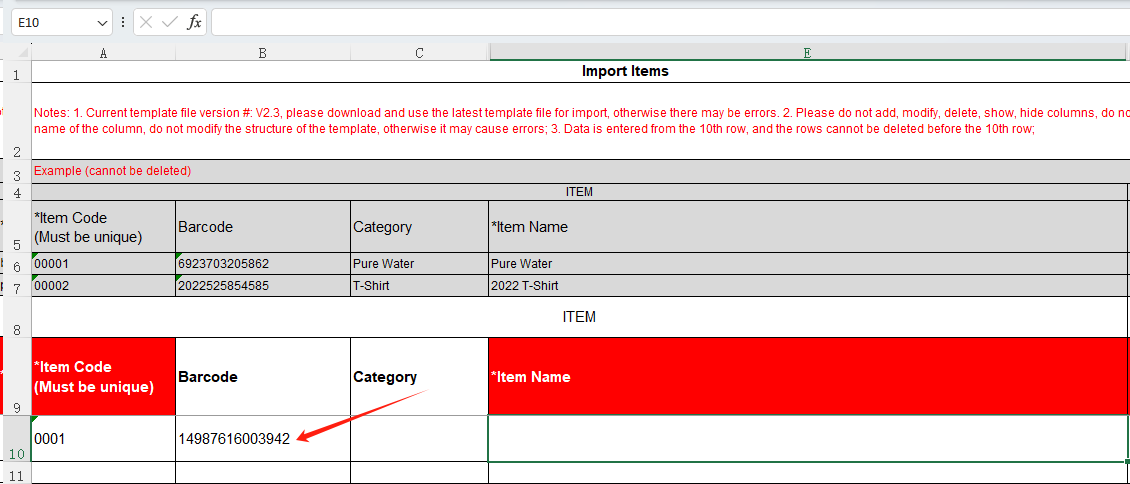
Task: Select column C header
Action: point(419,53)
